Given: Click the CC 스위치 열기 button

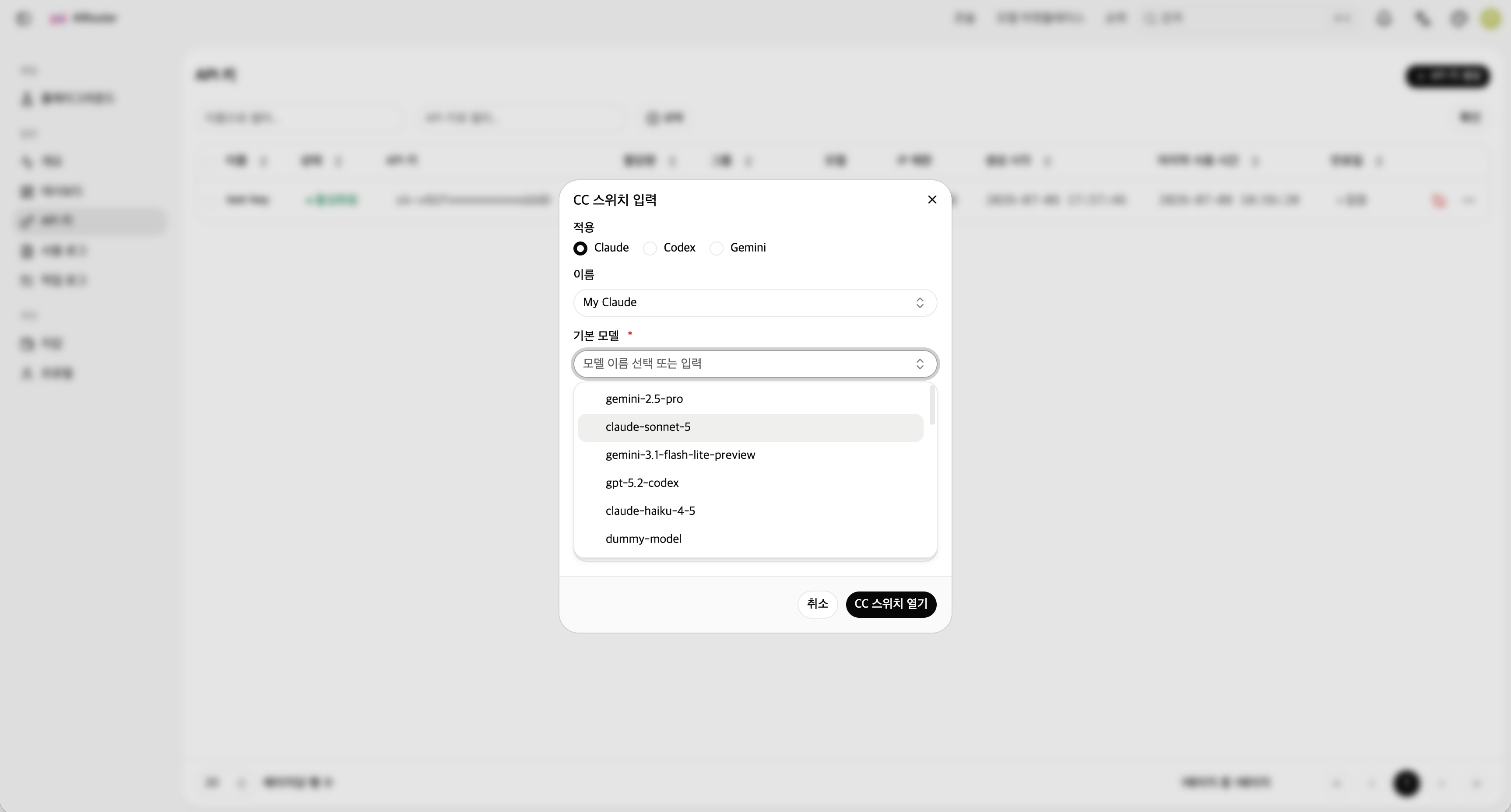Looking at the screenshot, I should click(x=890, y=604).
